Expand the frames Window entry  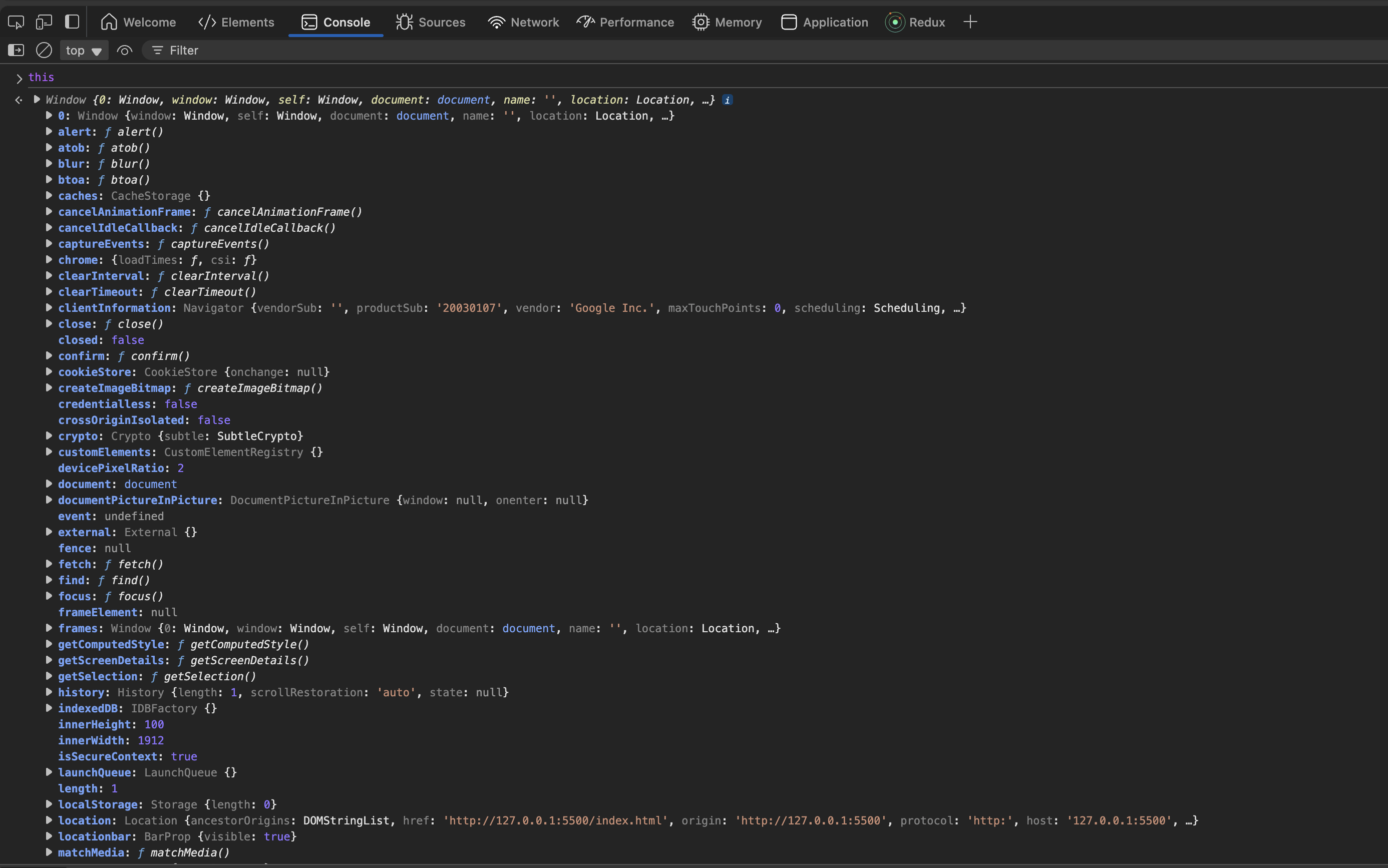(49, 628)
